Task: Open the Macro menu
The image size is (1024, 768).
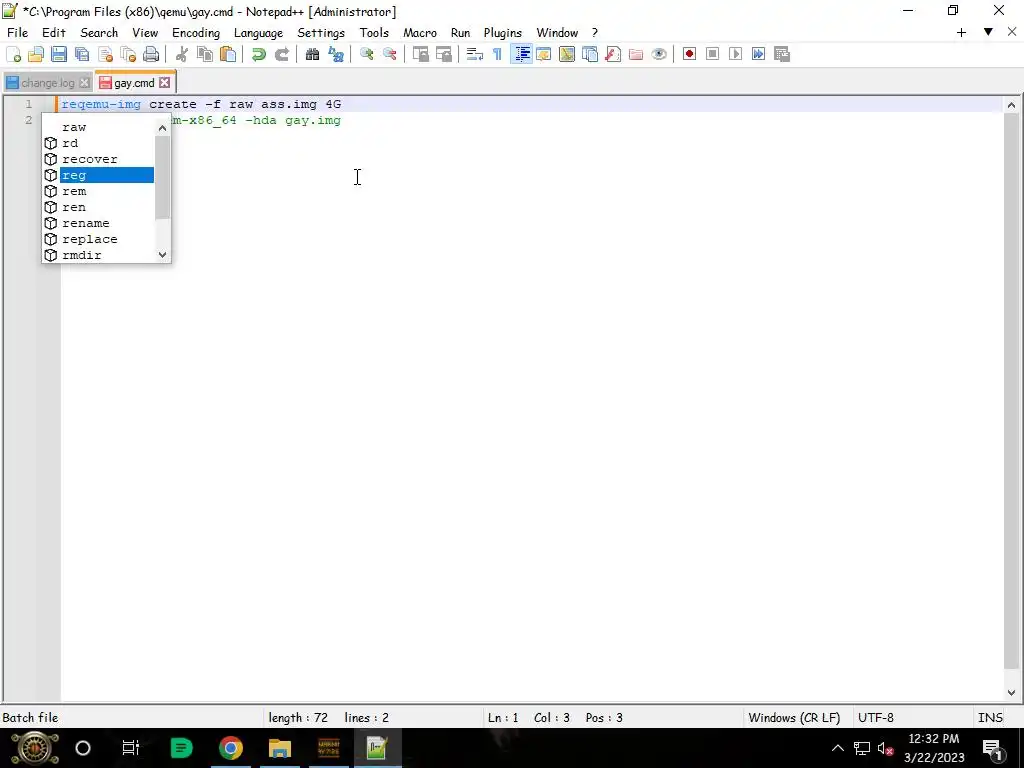Action: (x=420, y=33)
